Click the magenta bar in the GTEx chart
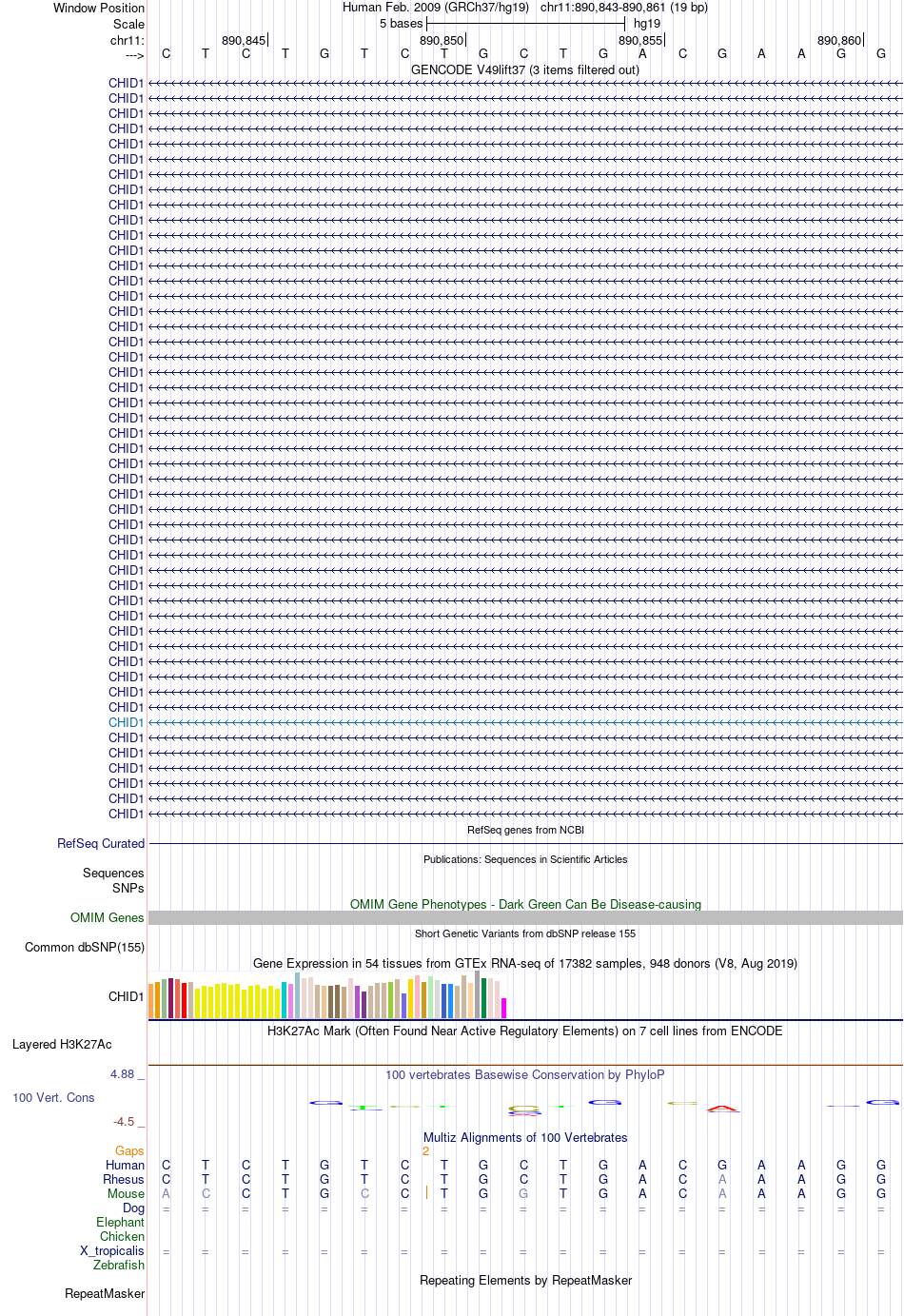Screen dimensions: 904x1316 pyautogui.click(x=503, y=1009)
